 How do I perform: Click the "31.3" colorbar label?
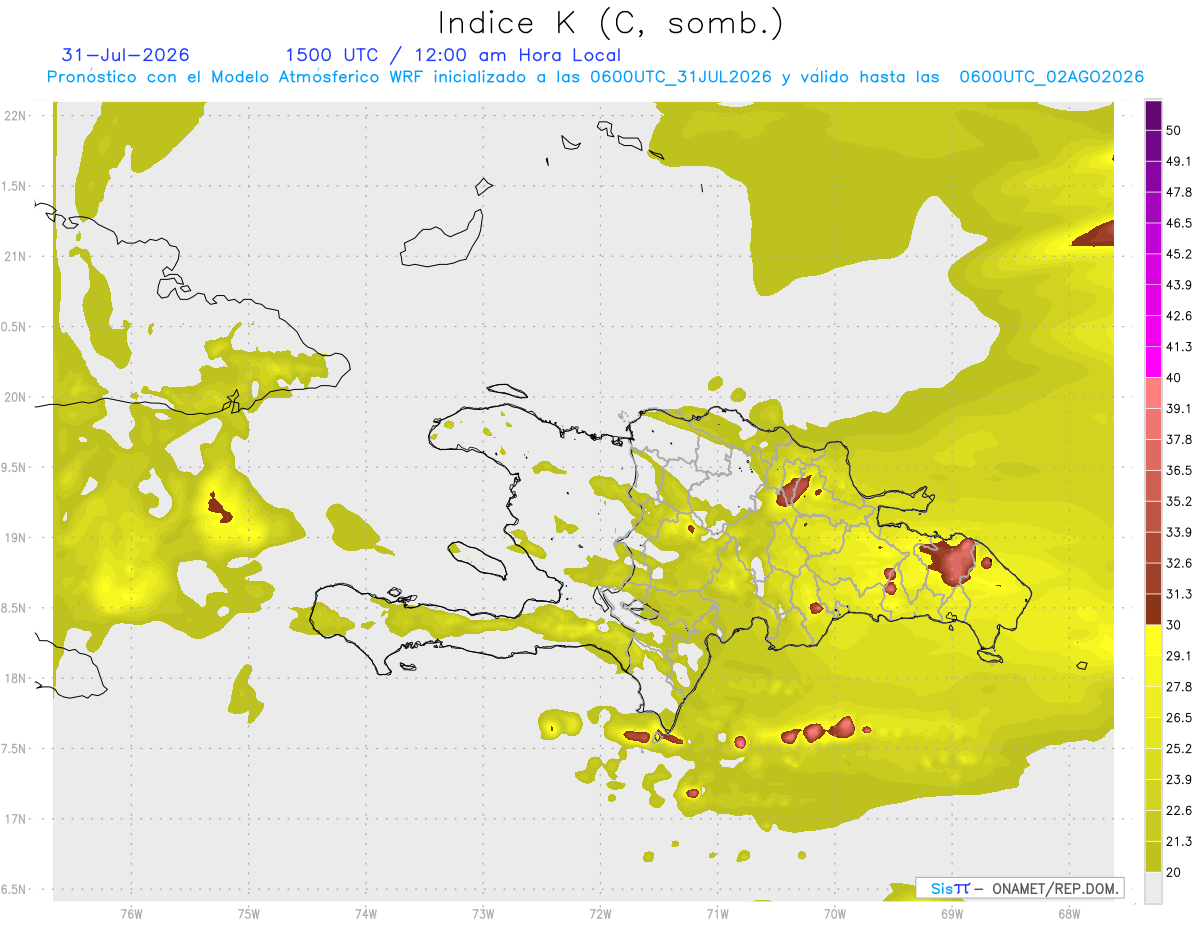pos(1179,594)
